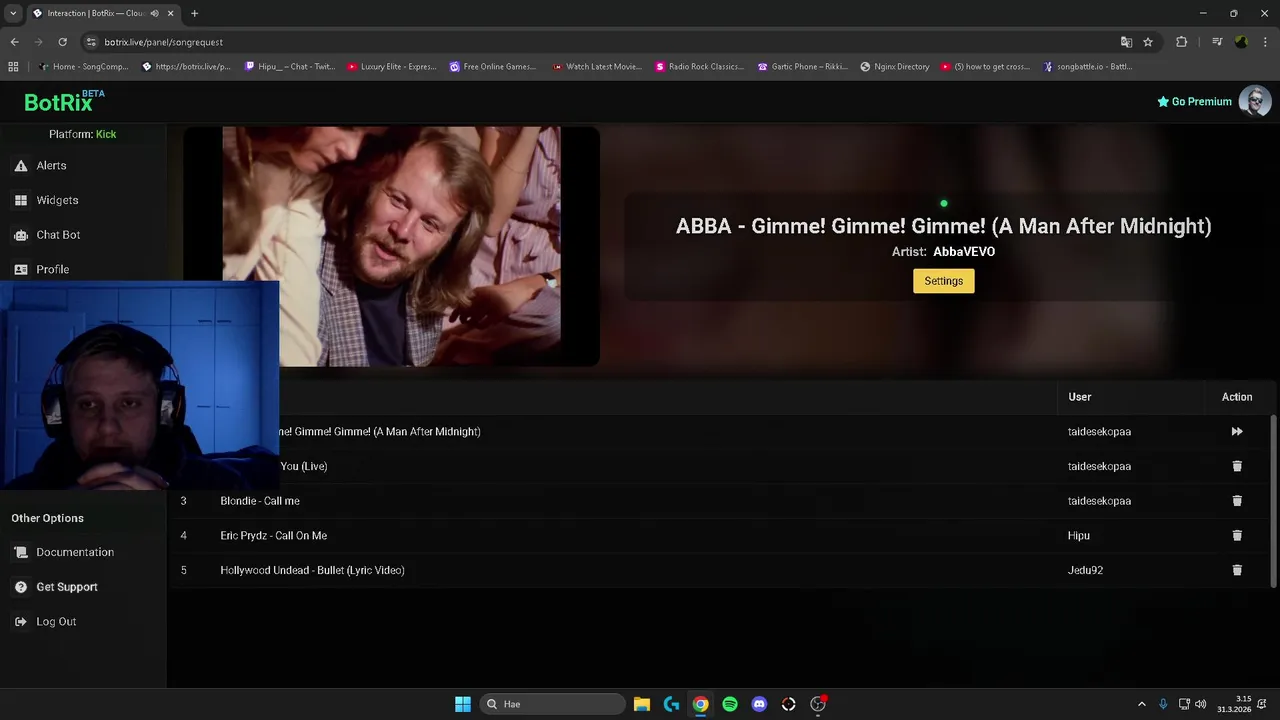The image size is (1280, 720).
Task: Open the Chrome apps grid bookmark
Action: coord(13,67)
